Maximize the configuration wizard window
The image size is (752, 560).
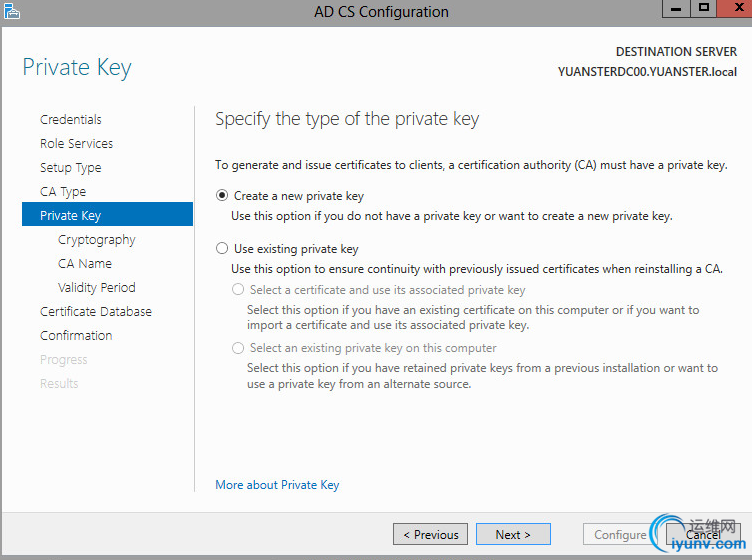pyautogui.click(x=704, y=8)
